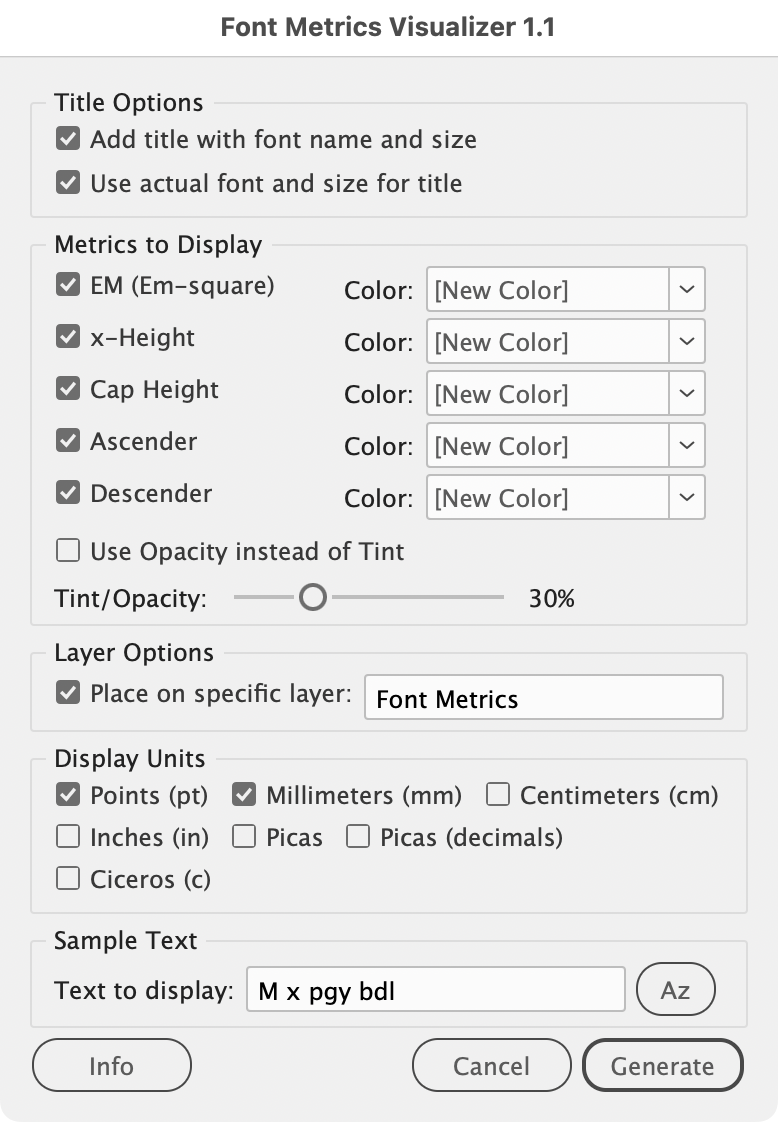Toggle Use actual font and size for title
Image resolution: width=778 pixels, height=1122 pixels.
point(68,183)
